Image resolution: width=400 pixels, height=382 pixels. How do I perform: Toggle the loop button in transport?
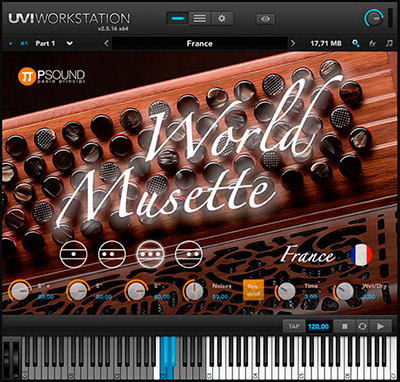[x=362, y=326]
